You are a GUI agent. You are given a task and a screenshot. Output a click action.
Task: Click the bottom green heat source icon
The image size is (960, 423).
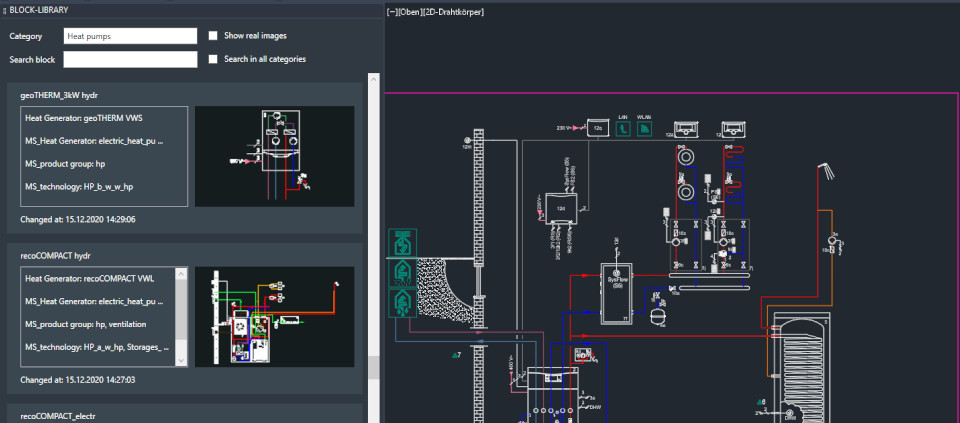pos(402,302)
